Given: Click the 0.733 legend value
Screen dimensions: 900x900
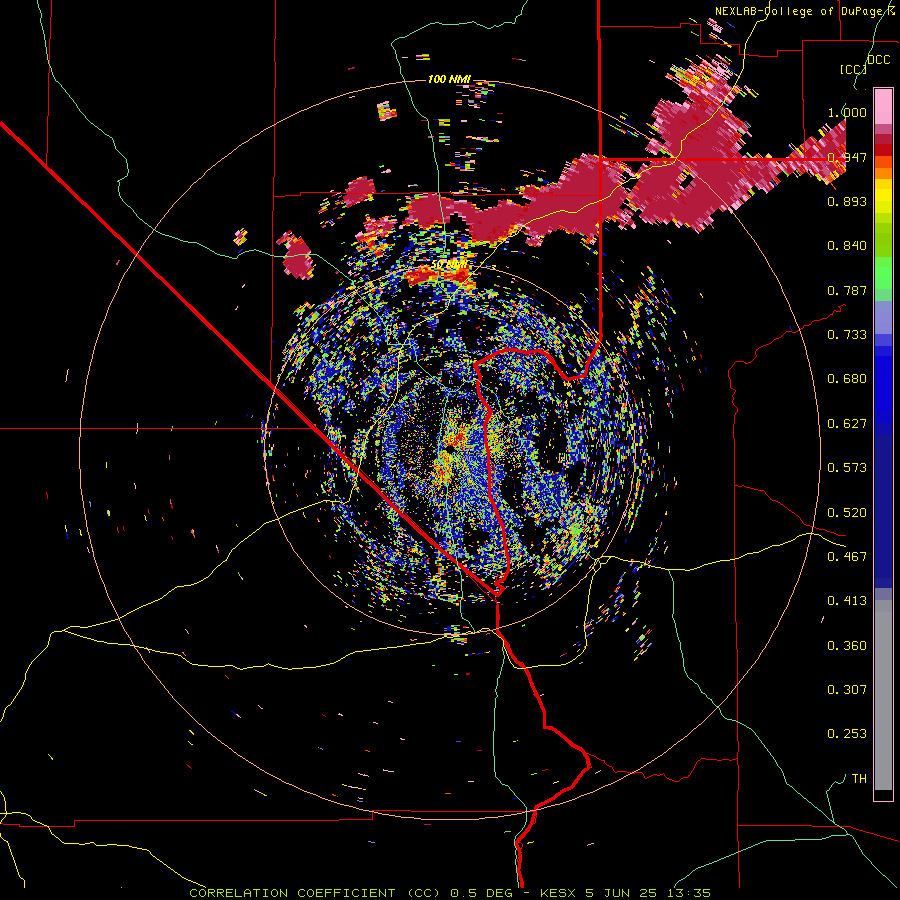Looking at the screenshot, I should (847, 335).
